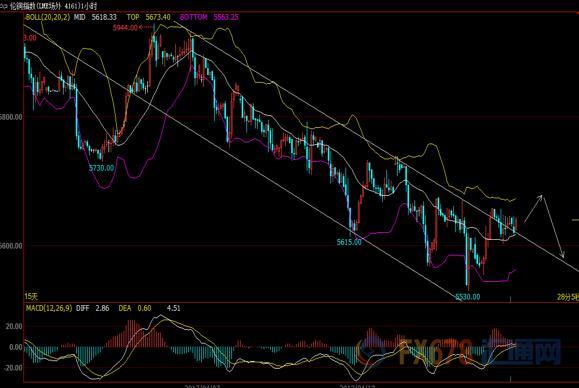This screenshot has height=388, width=579.
Task: Select the DIFF 2.86 value
Action: point(93,308)
